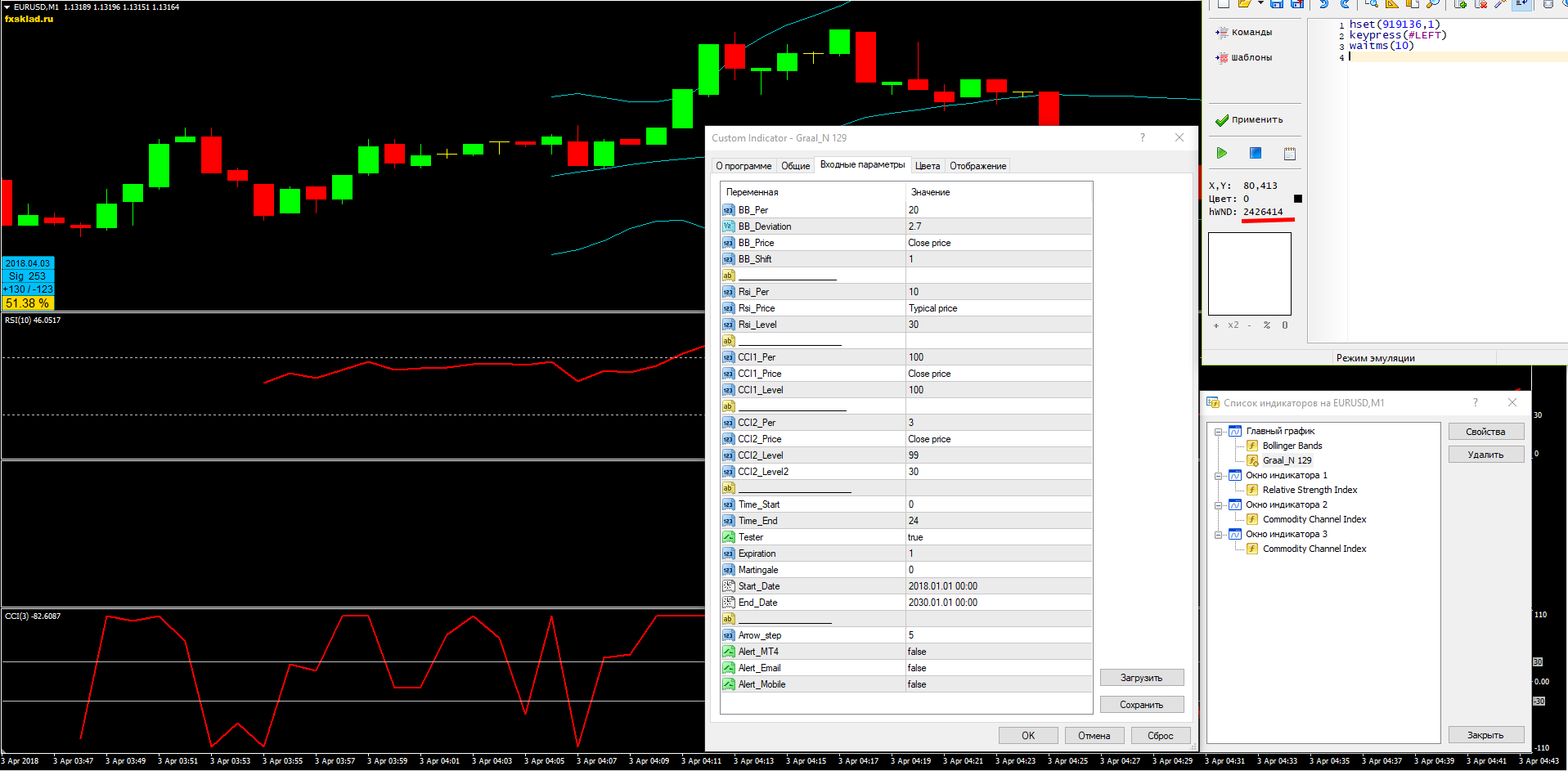Select Commodity Channel Index under Окно индикатора 3
Viewport: 1568px width, 771px height.
[x=1314, y=549]
